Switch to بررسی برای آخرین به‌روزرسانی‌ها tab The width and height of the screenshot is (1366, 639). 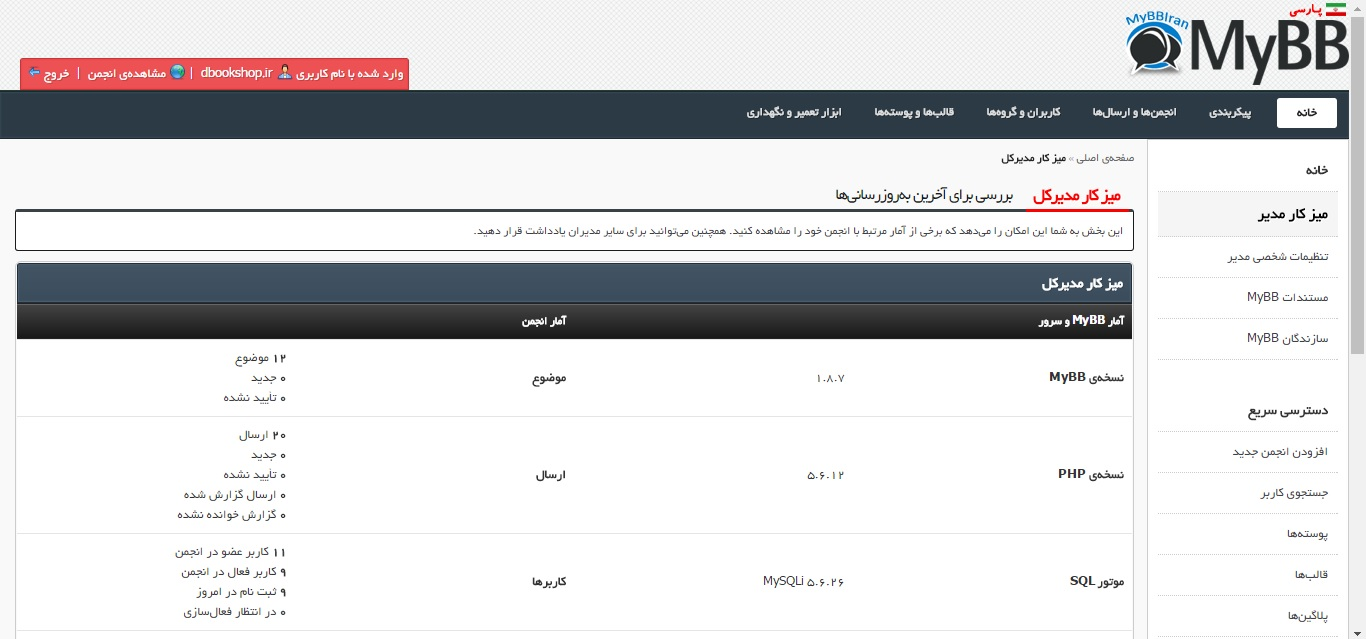[x=925, y=194]
